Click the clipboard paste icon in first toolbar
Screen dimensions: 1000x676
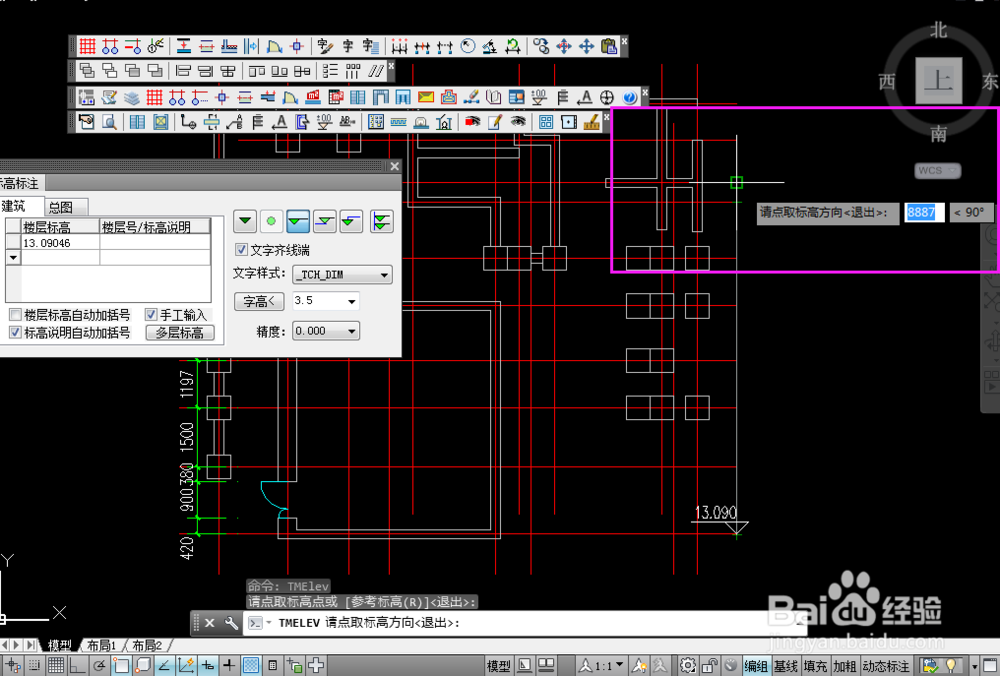click(x=609, y=46)
